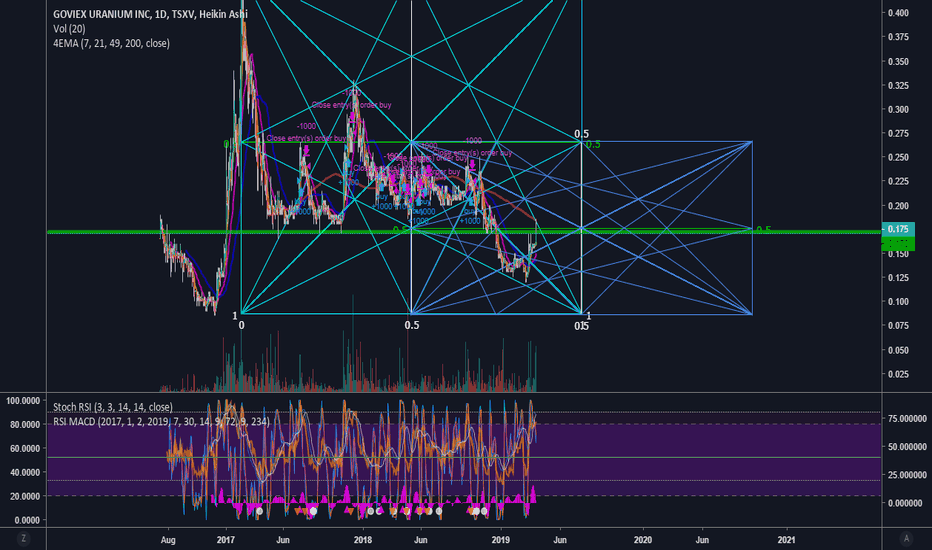The width and height of the screenshot is (932, 550).
Task: Select the RSI MACD indicator legend
Action: point(161,422)
